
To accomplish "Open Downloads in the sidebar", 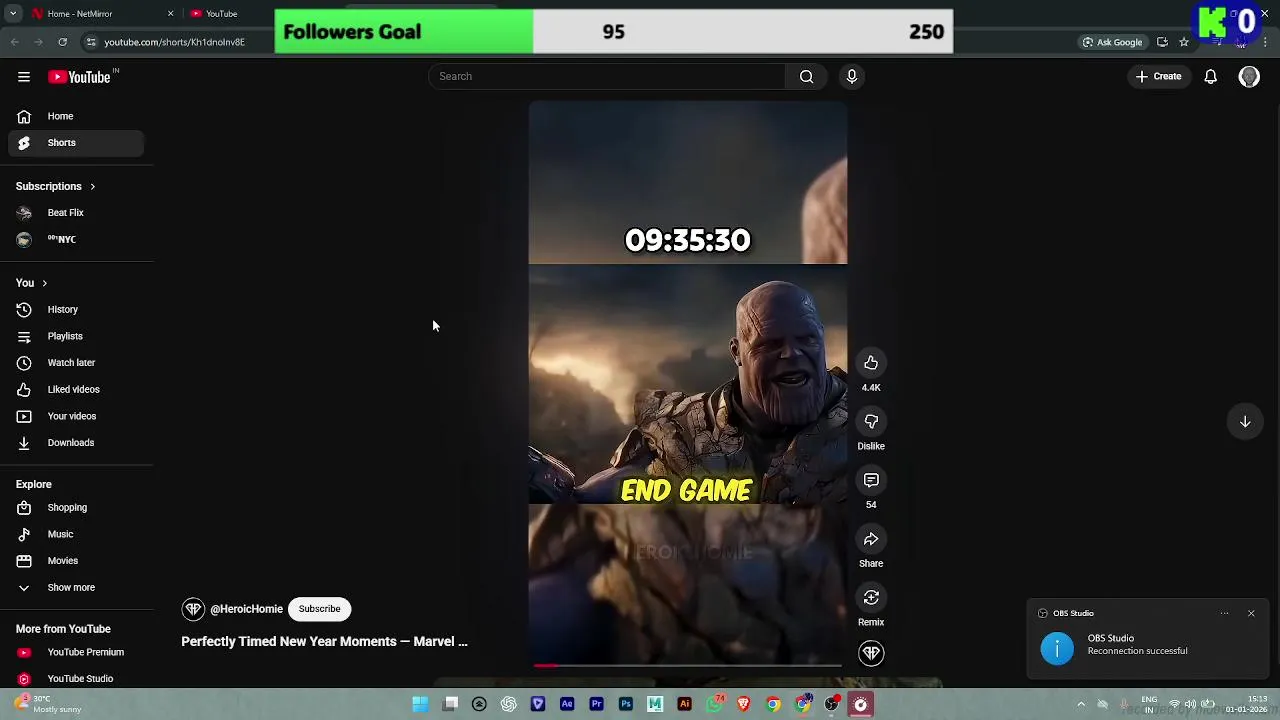I will coord(76,443).
